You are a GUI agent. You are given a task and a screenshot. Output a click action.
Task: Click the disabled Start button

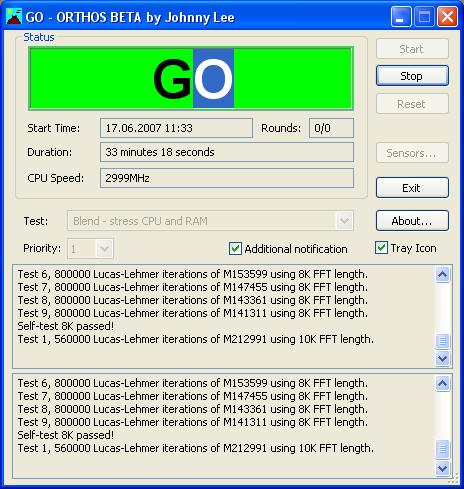point(412,49)
